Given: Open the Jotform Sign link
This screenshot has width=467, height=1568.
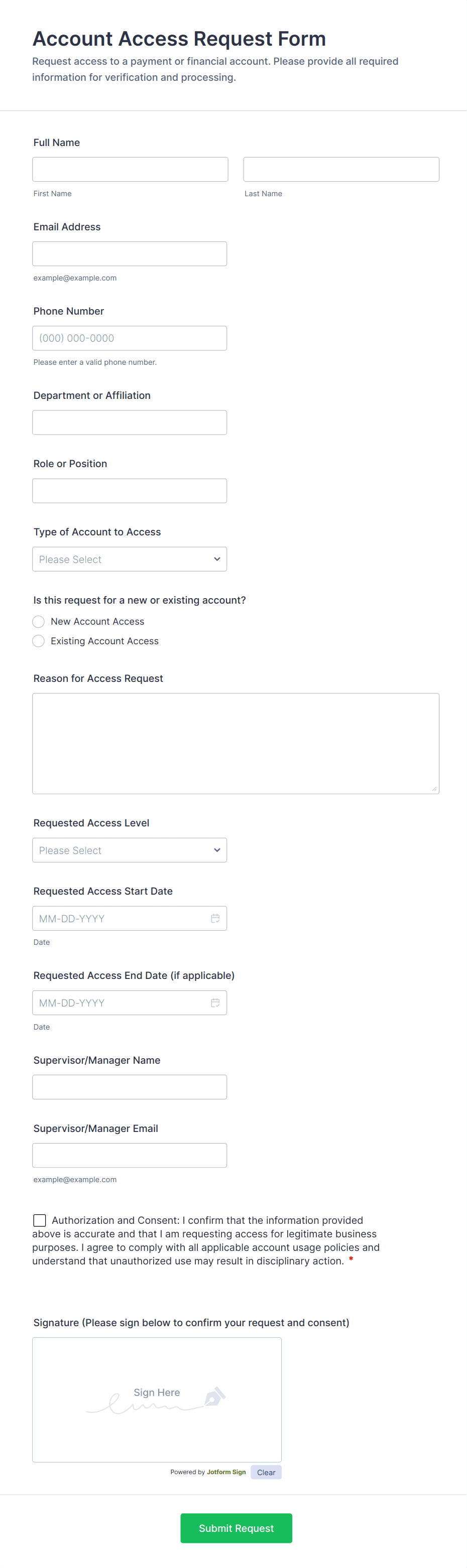Looking at the screenshot, I should coord(226,1472).
